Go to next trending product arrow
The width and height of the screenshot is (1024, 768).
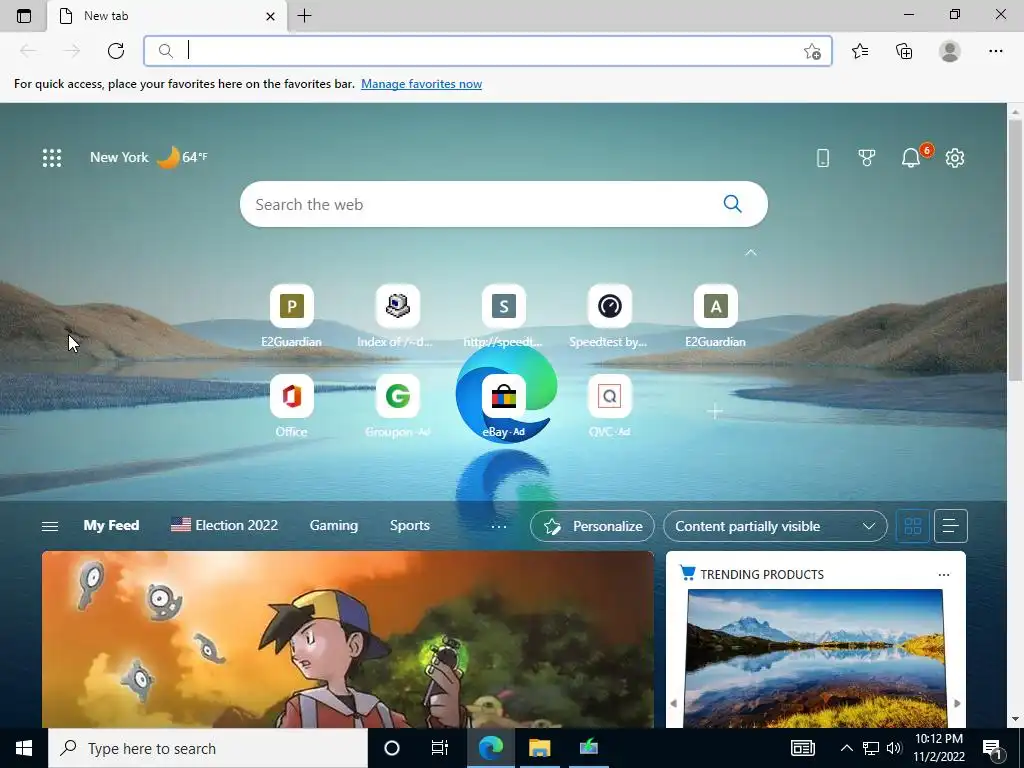tap(957, 703)
